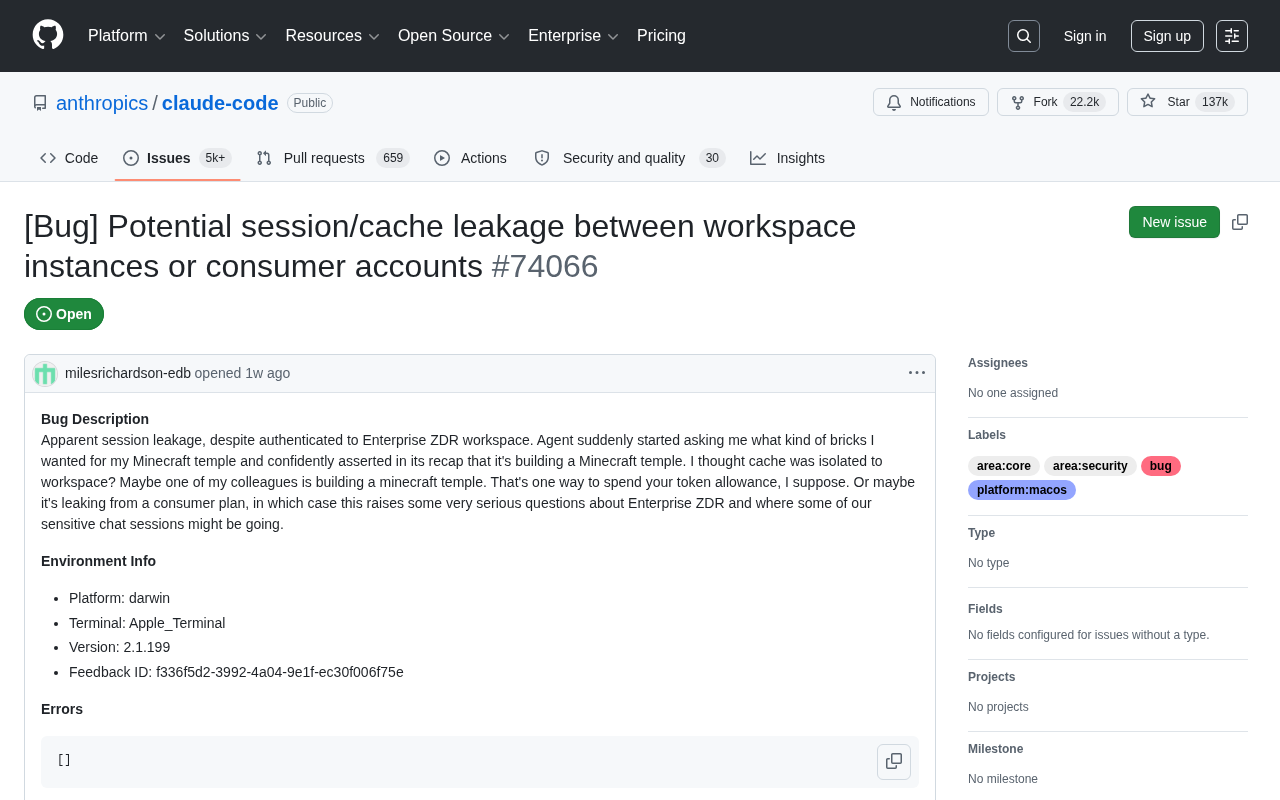Click the Assignees sidebar heading

[x=998, y=363]
